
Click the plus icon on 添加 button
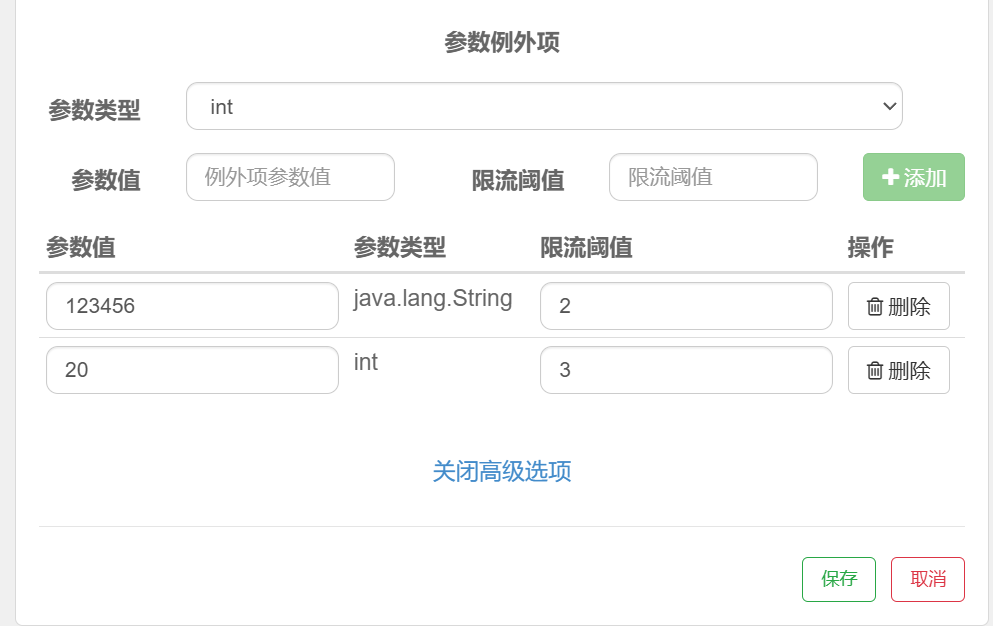890,177
